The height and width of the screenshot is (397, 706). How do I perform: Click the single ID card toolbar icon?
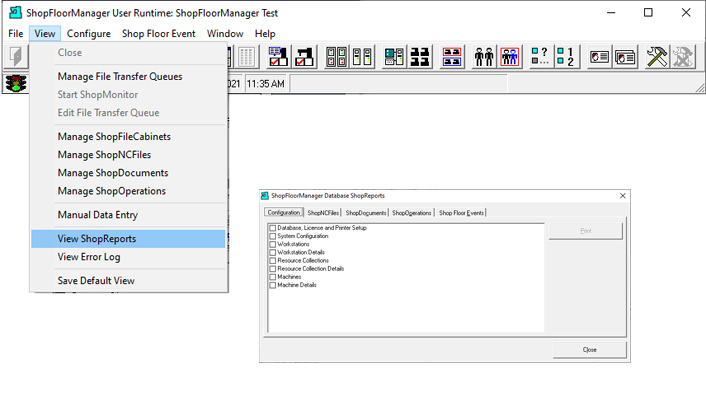click(599, 57)
